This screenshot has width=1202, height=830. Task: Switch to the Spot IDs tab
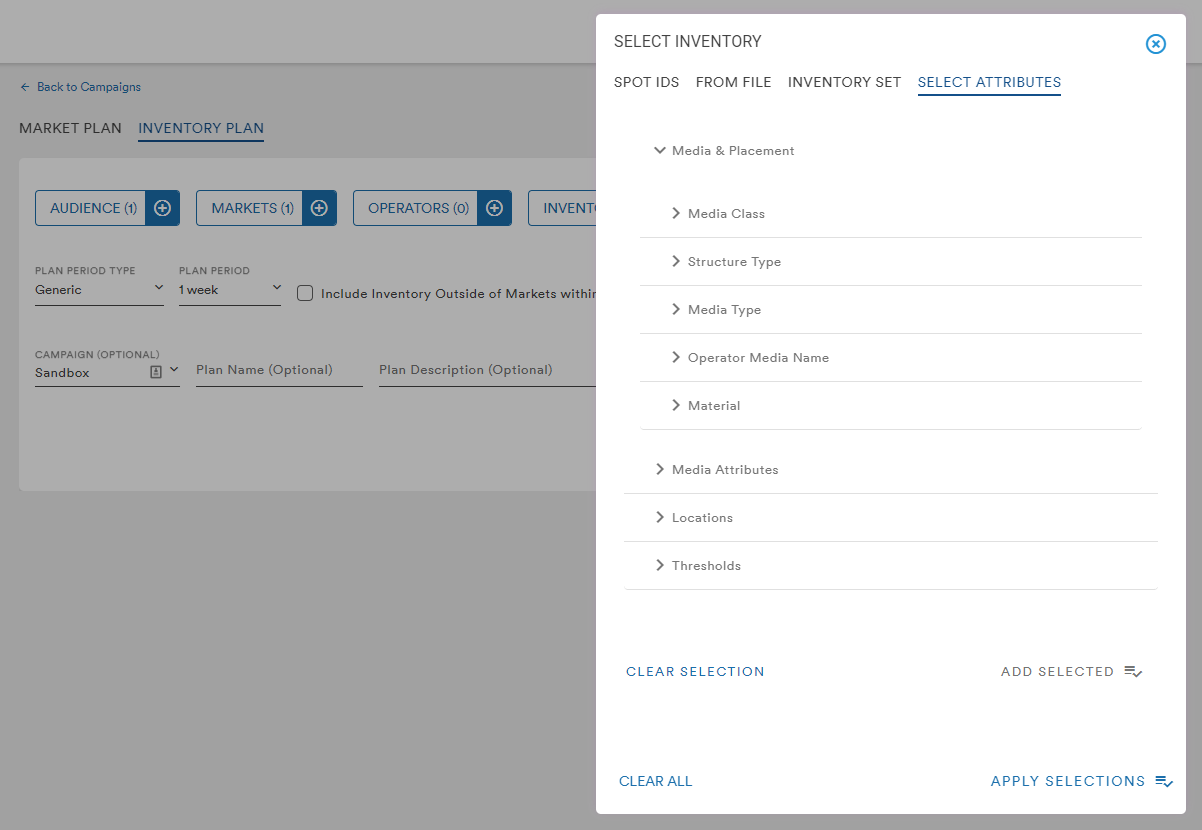647,83
